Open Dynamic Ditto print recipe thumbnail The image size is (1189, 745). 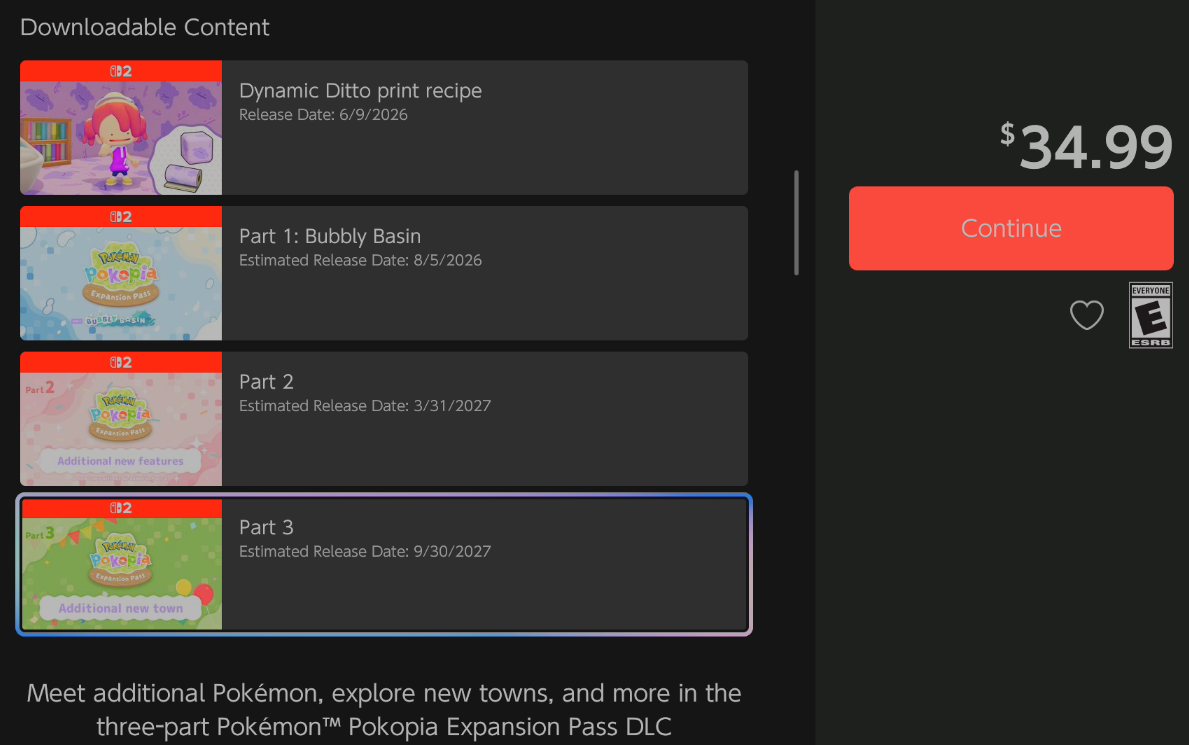[x=121, y=127]
